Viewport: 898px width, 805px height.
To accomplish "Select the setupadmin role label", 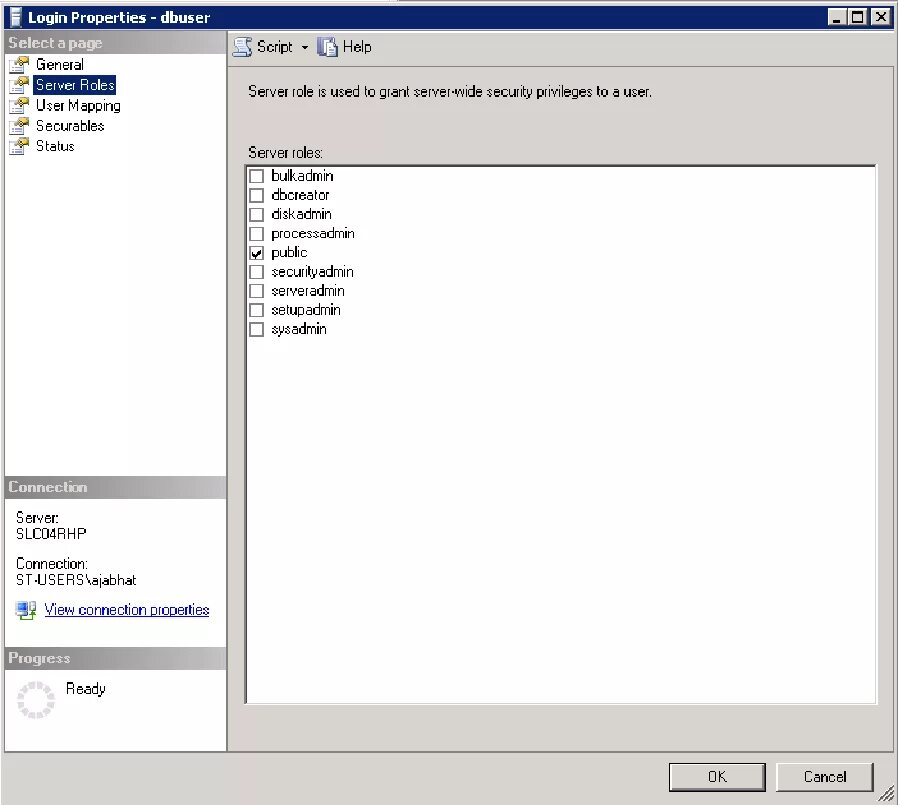I will 306,310.
